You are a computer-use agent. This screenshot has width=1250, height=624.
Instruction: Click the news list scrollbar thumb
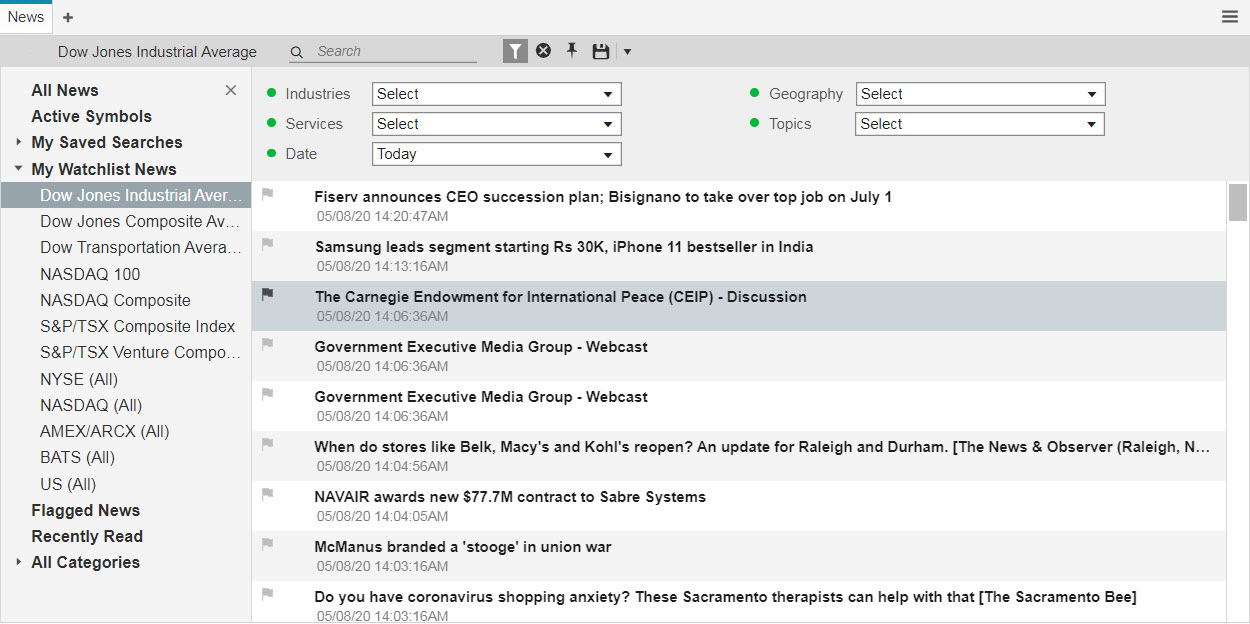(1238, 202)
